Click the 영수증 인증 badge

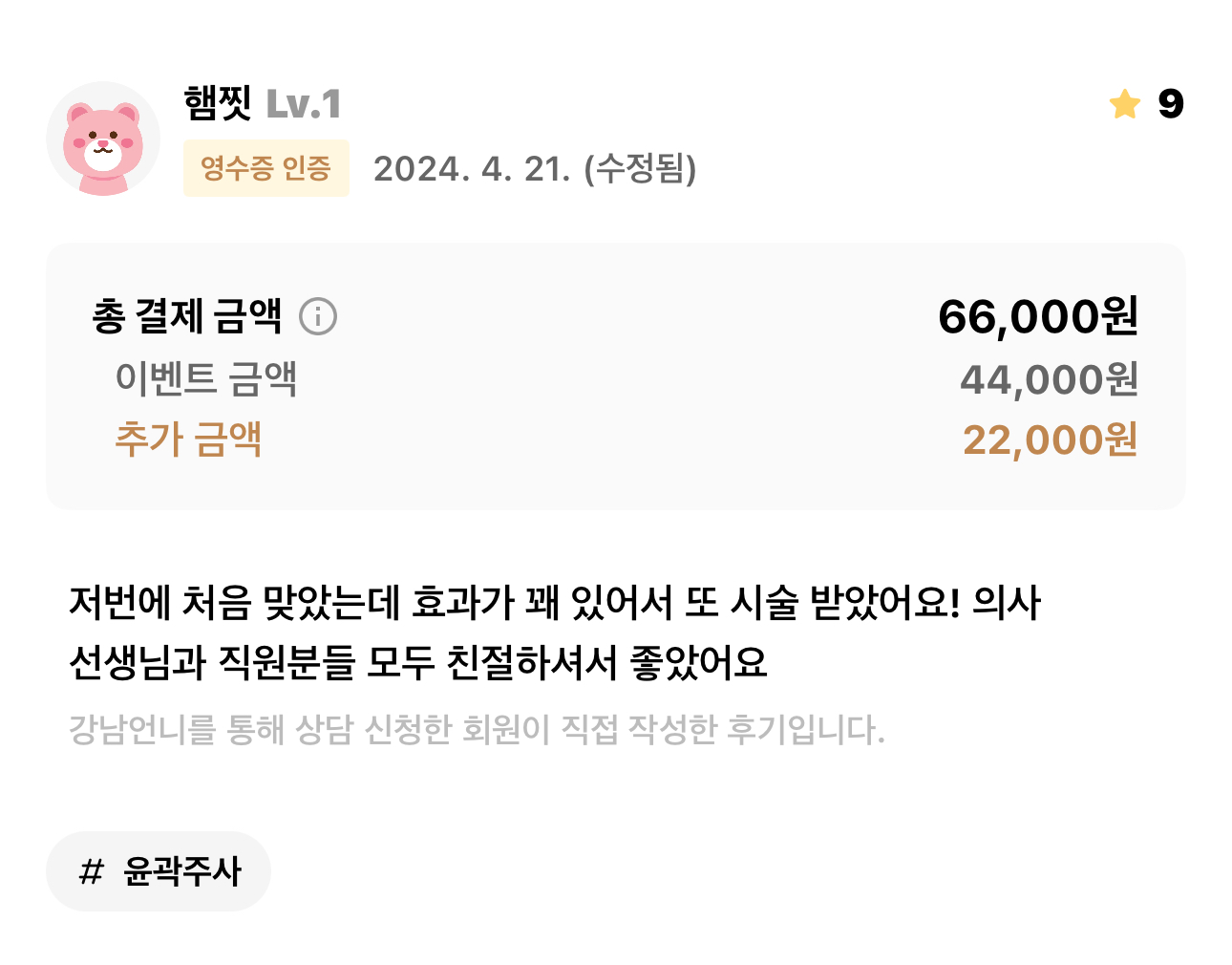pyautogui.click(x=266, y=168)
